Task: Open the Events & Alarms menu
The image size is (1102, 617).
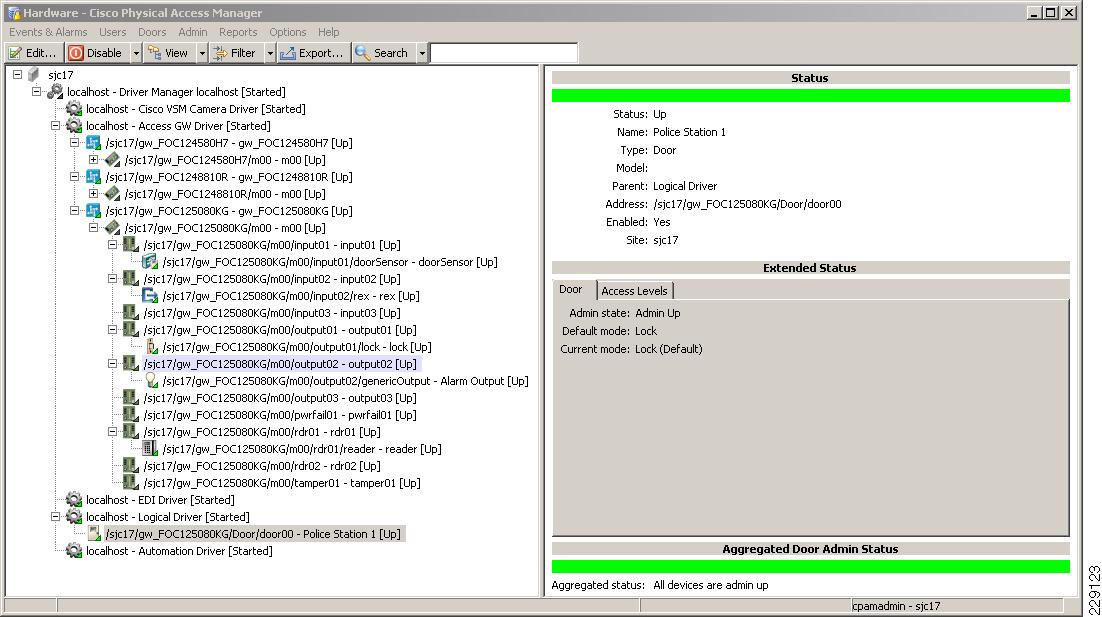Action: (48, 32)
